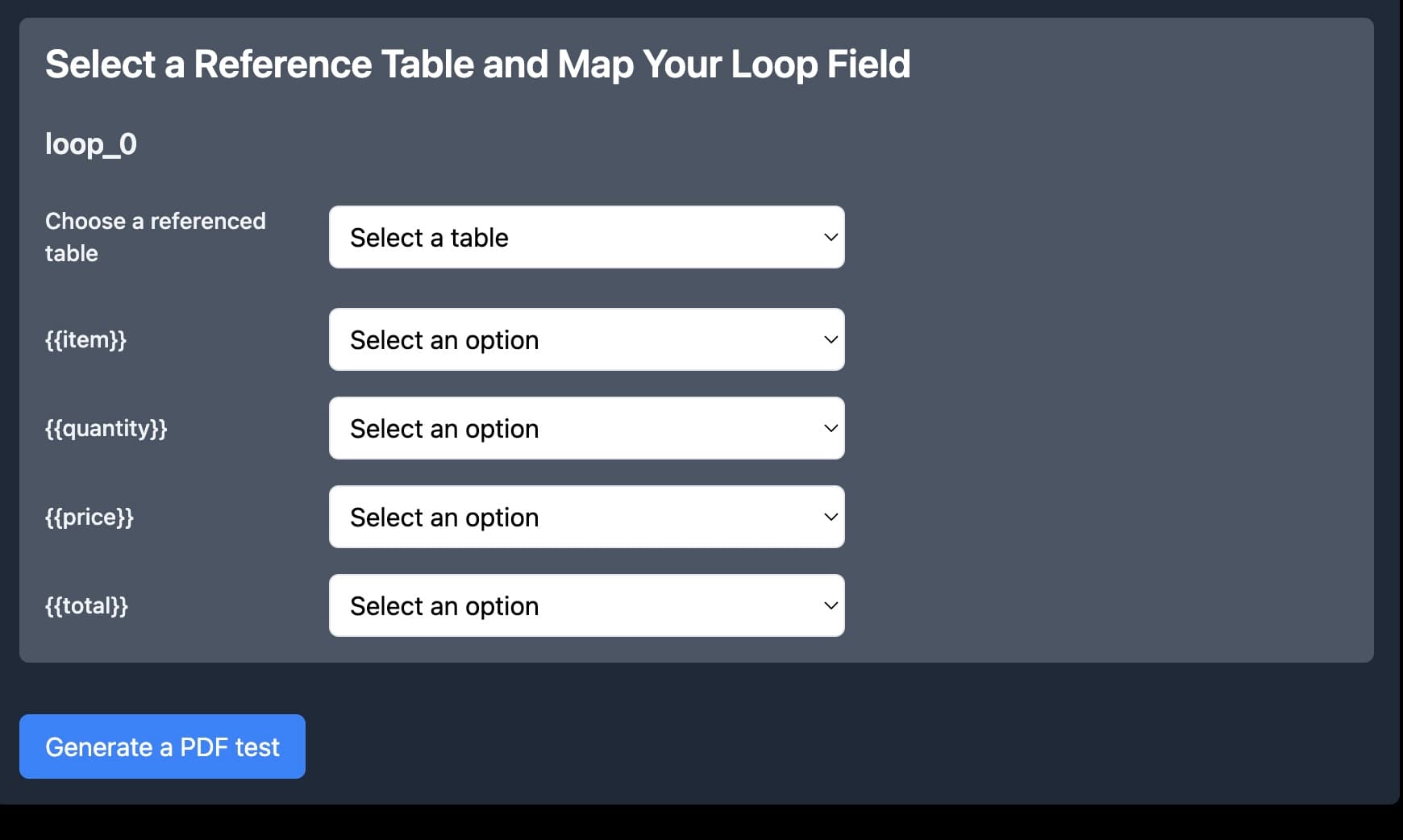
Task: Click the chevron arrow on the referenced table dropdown
Action: click(x=831, y=237)
